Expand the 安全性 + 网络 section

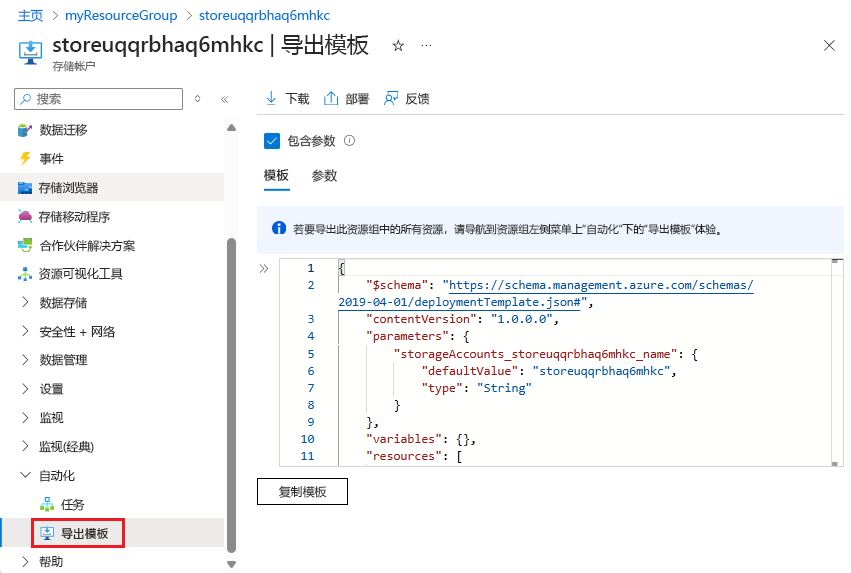25,331
